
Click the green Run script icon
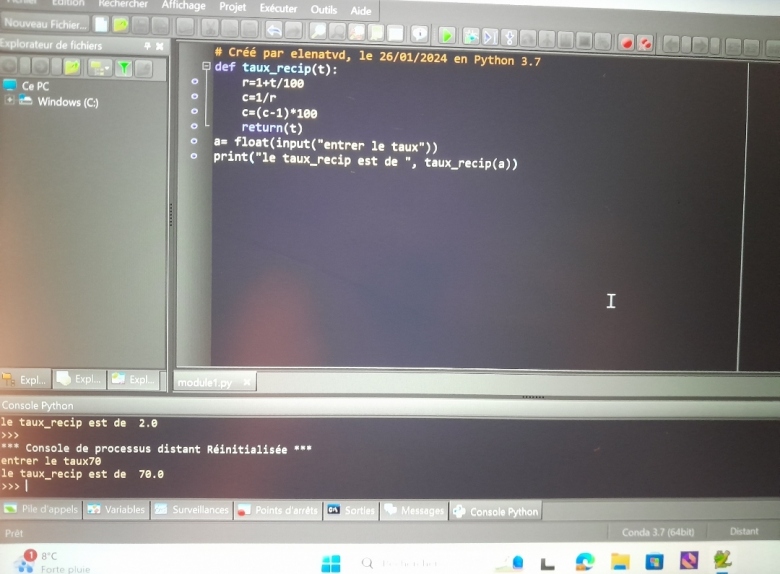(x=447, y=36)
